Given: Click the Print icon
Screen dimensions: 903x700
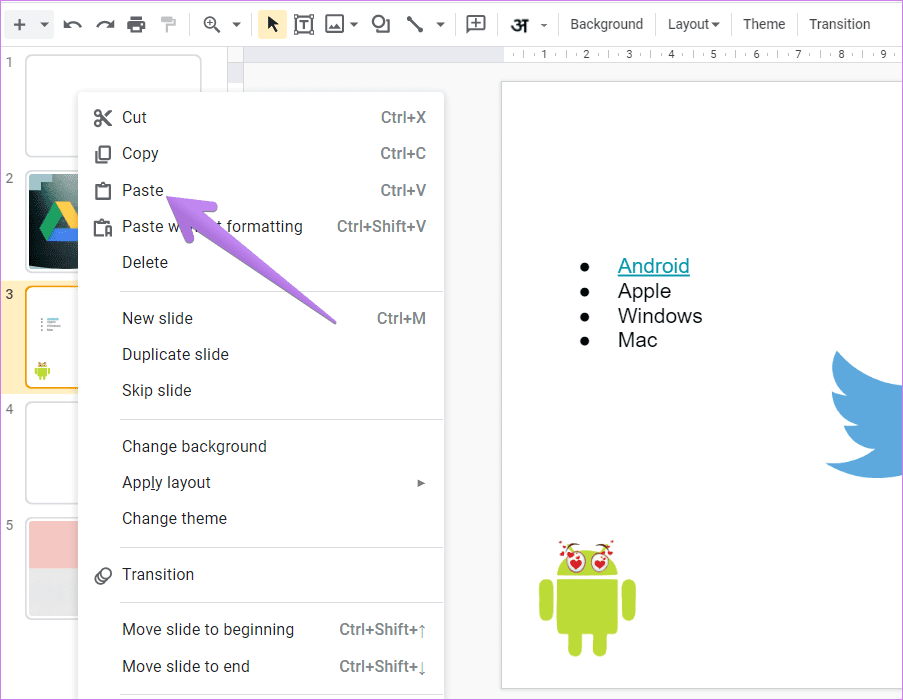Looking at the screenshot, I should click(x=136, y=25).
